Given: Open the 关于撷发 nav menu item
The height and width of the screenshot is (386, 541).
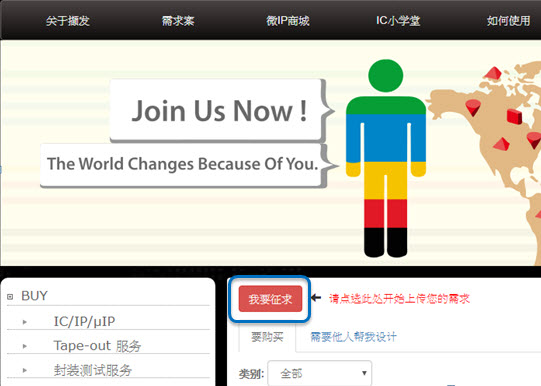Looking at the screenshot, I should [68, 21].
